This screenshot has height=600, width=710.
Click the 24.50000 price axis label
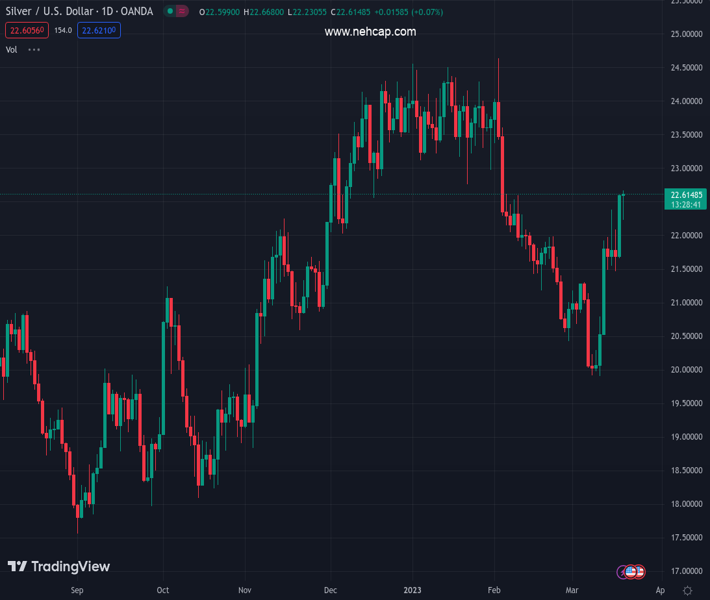(686, 67)
